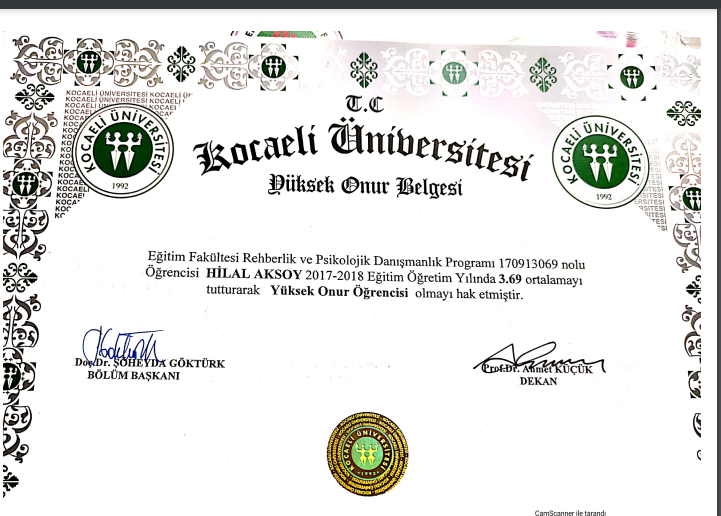Image resolution: width=721 pixels, height=516 pixels.
Task: Click the left Kocaeli Üniversitesi 1992 logo
Action: tap(123, 151)
